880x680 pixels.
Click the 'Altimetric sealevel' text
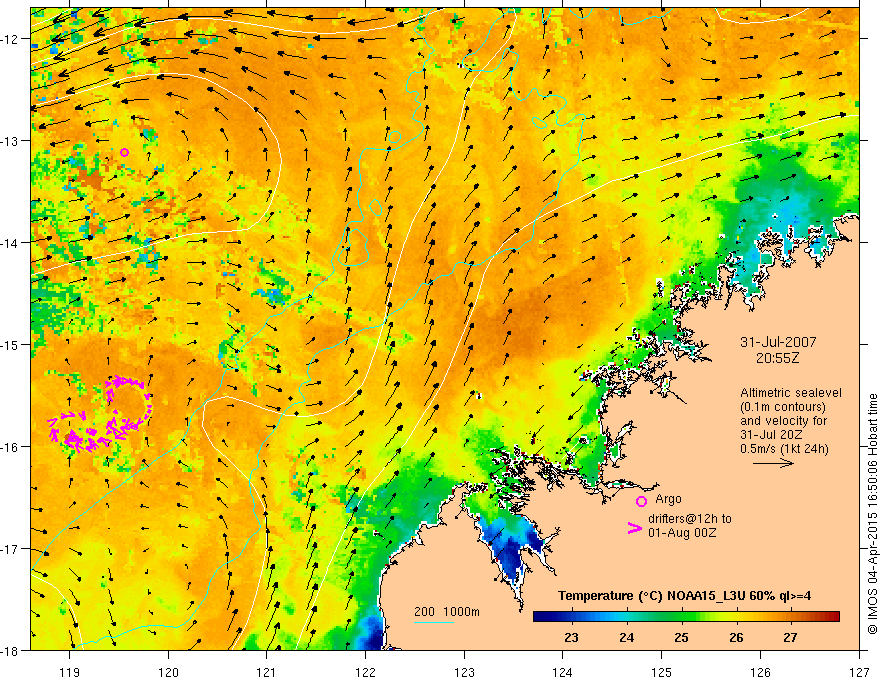click(x=791, y=393)
